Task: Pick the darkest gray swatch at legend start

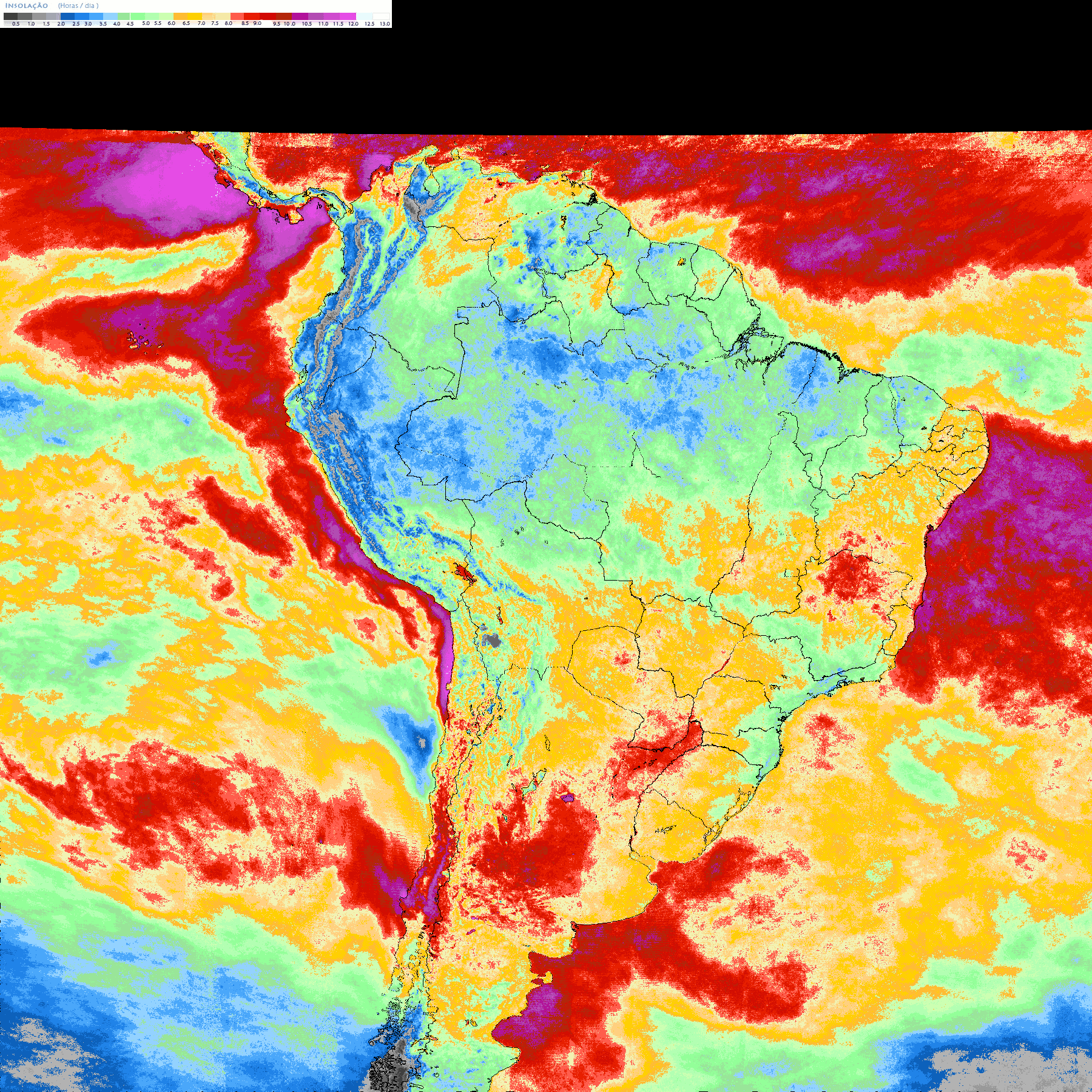Action: click(x=10, y=16)
